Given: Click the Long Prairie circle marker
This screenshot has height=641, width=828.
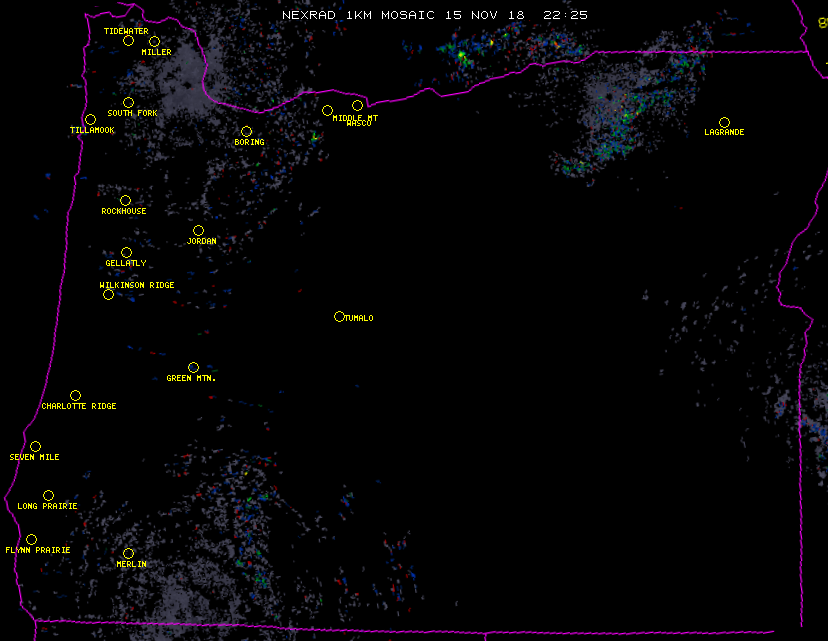Looking at the screenshot, I should tap(48, 495).
